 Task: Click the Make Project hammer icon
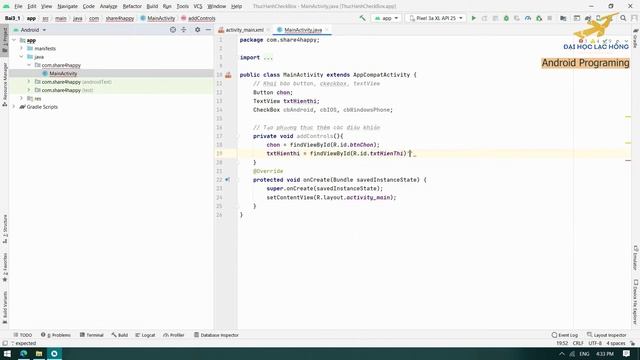362,18
